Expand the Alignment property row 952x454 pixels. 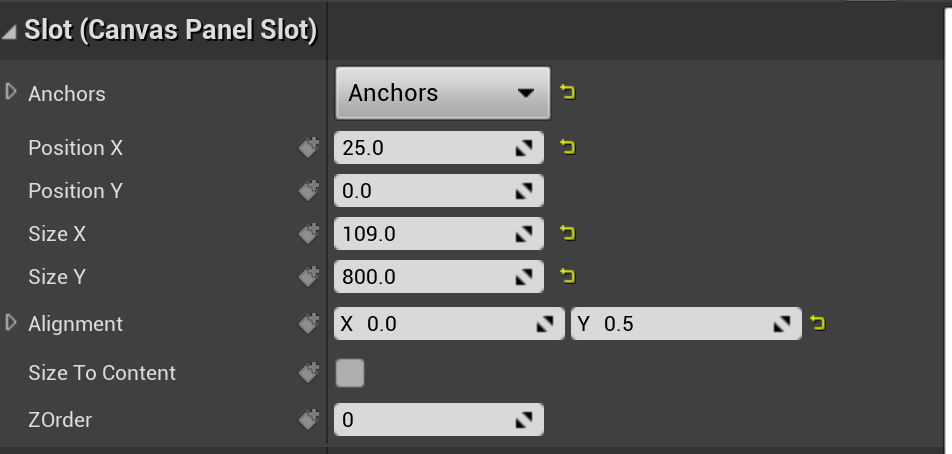coord(12,322)
